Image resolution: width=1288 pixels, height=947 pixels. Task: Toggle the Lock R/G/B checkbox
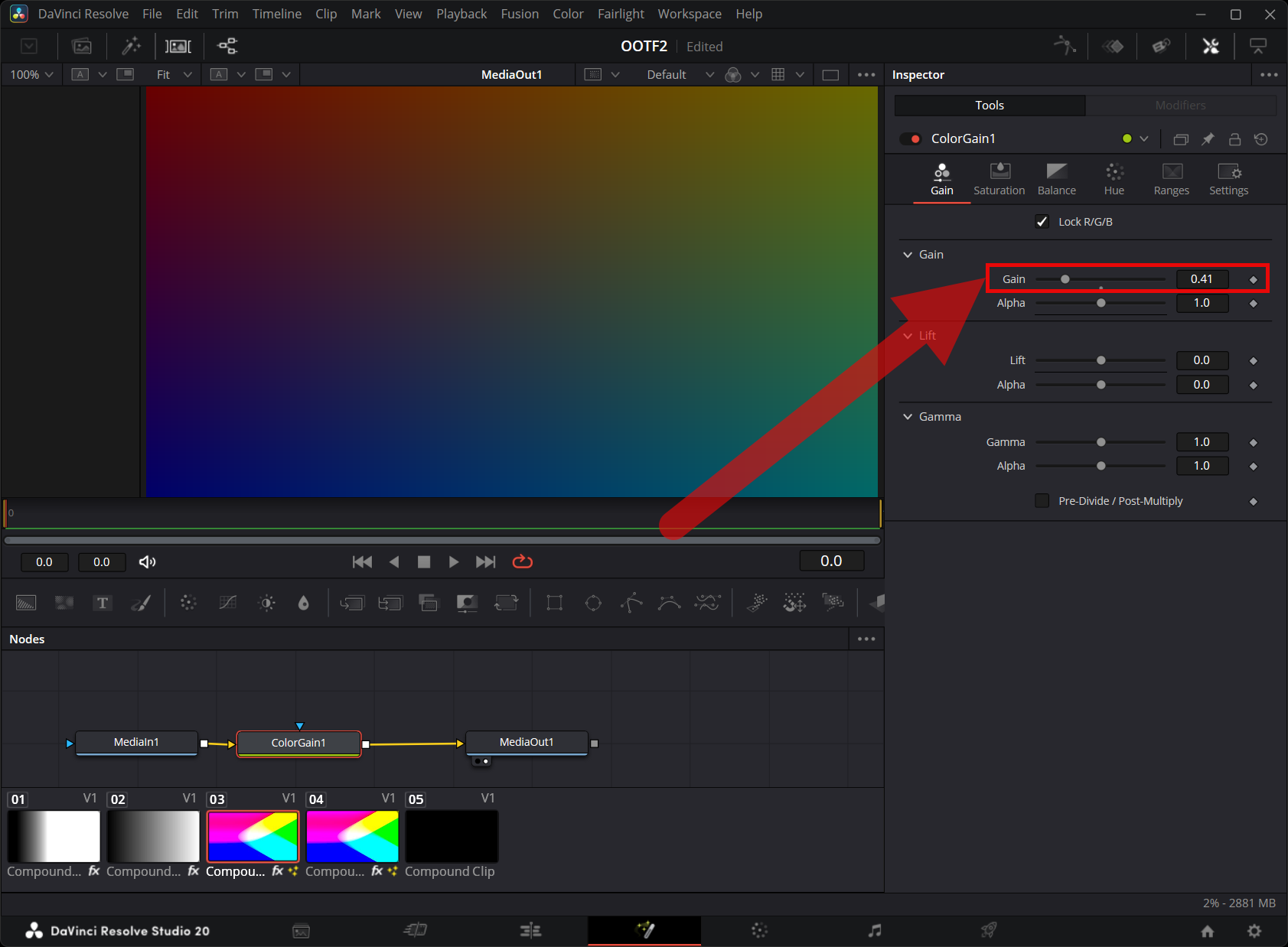pyautogui.click(x=1042, y=222)
